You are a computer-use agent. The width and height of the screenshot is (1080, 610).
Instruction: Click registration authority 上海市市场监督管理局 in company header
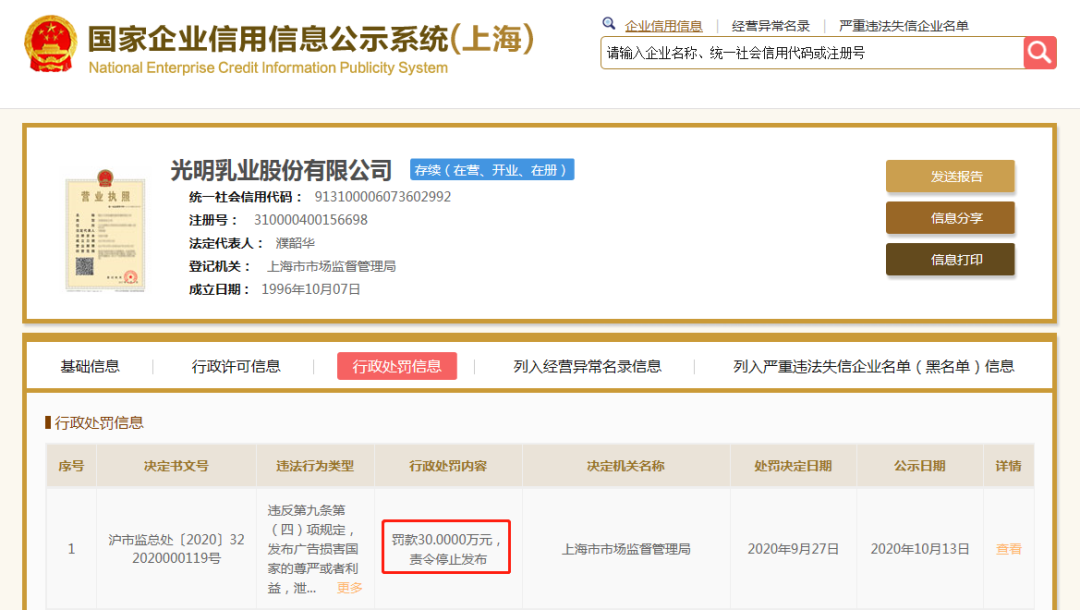pyautogui.click(x=331, y=266)
